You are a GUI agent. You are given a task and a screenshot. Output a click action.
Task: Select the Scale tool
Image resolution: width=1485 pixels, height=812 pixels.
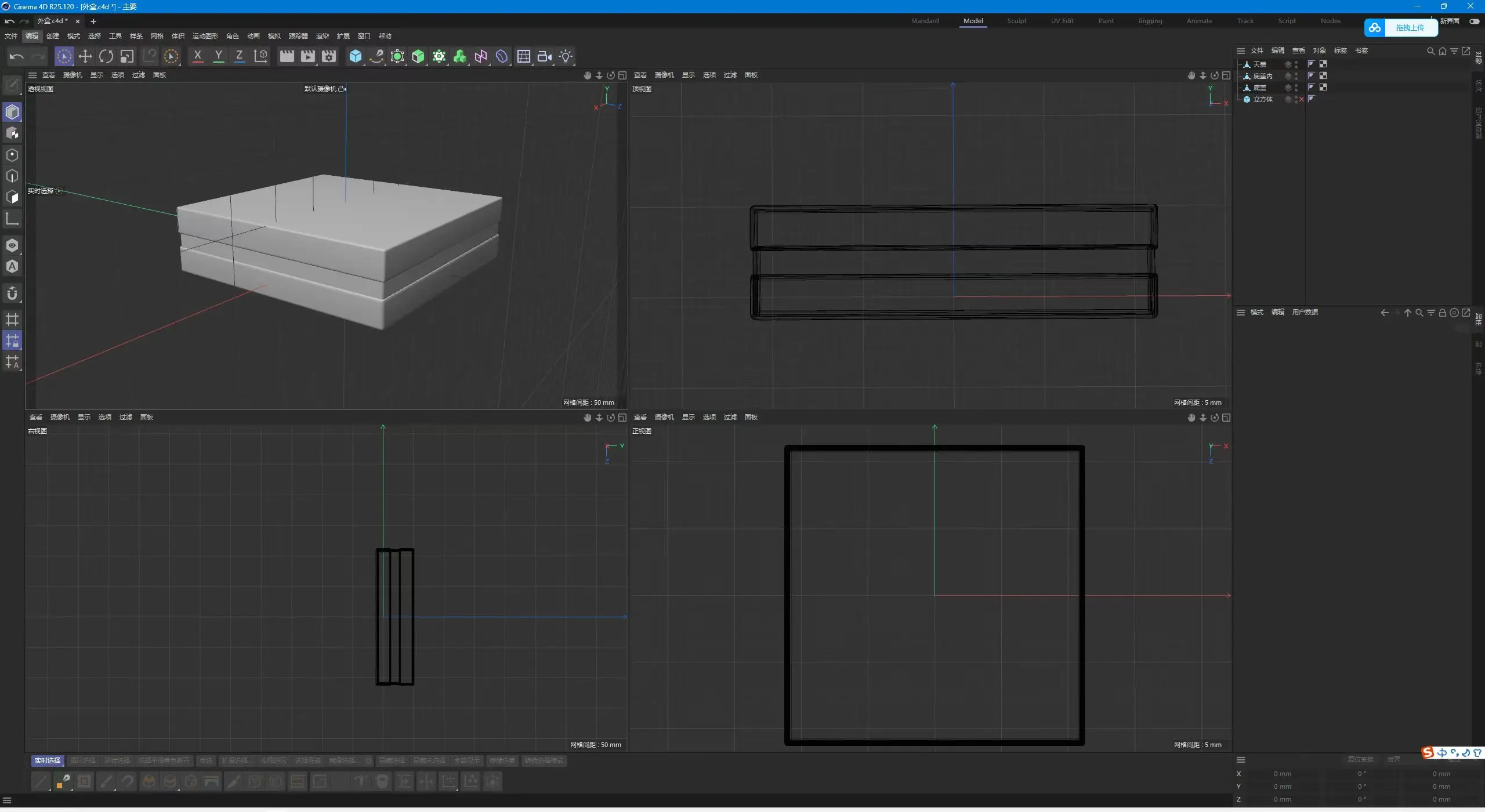click(x=127, y=56)
